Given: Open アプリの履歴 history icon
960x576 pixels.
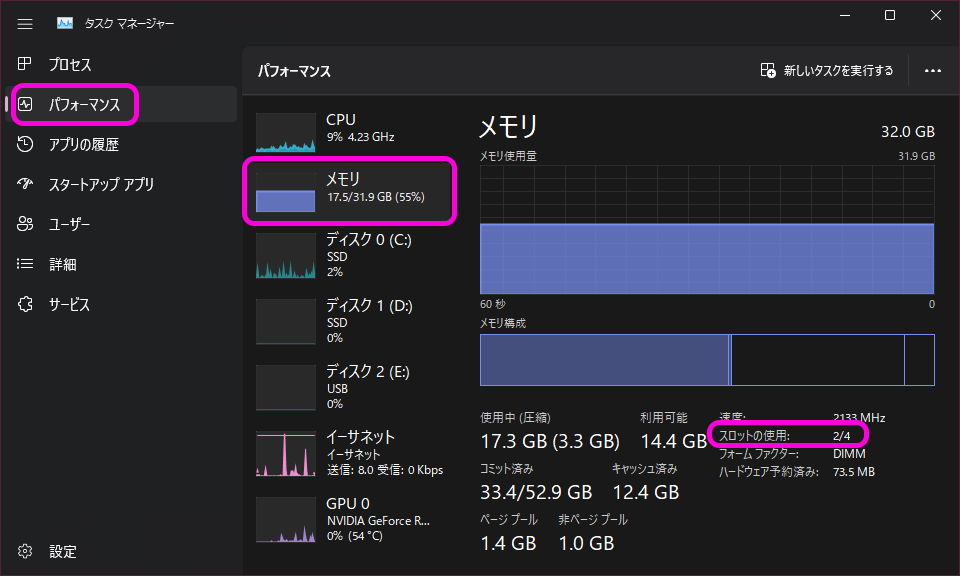Looking at the screenshot, I should (x=26, y=144).
